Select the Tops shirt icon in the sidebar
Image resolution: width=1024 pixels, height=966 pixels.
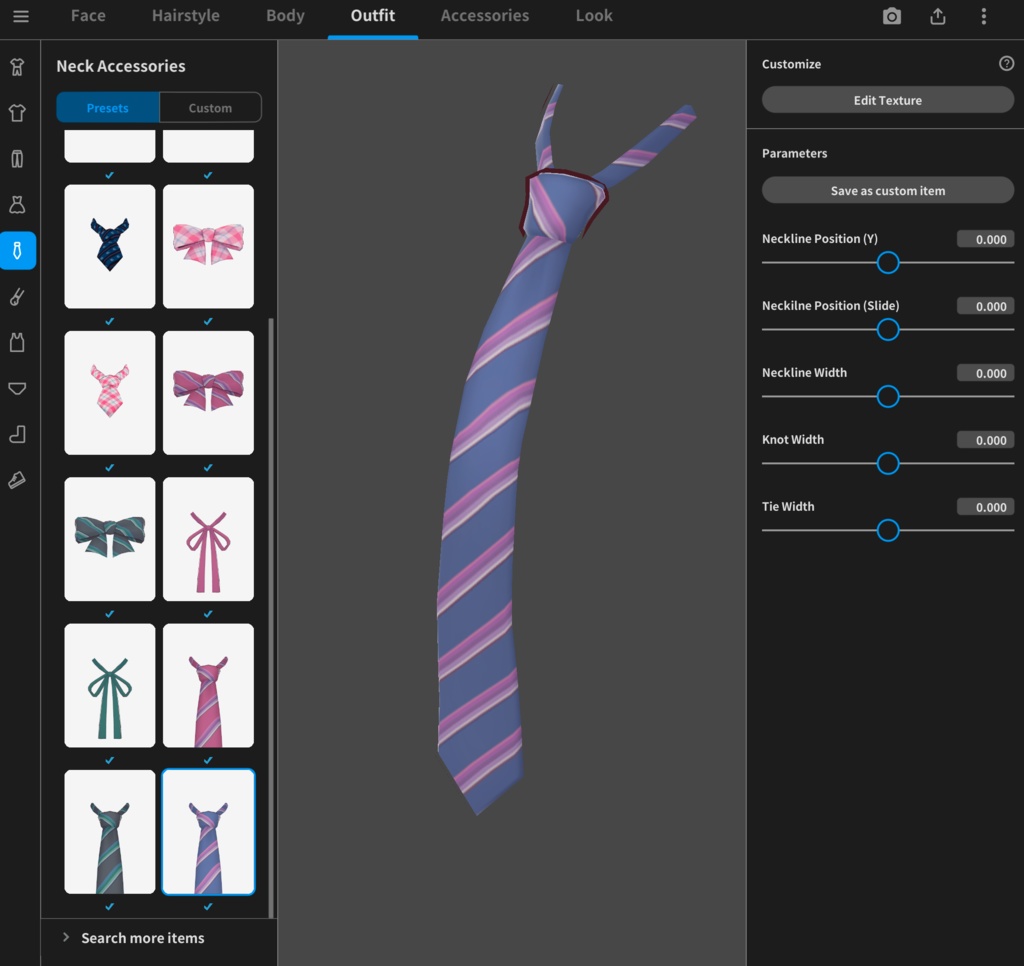coord(17,112)
